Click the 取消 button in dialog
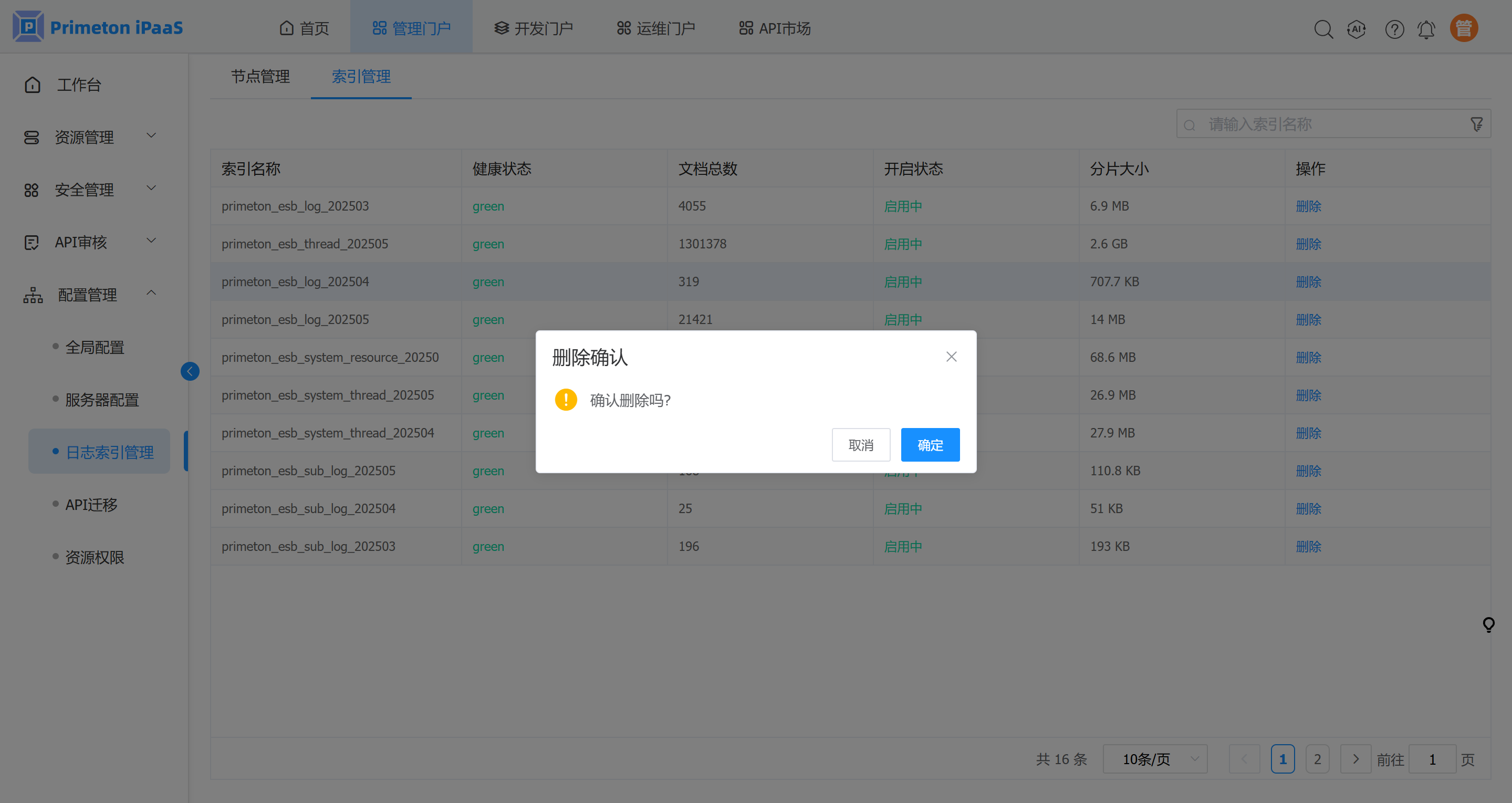 [860, 445]
